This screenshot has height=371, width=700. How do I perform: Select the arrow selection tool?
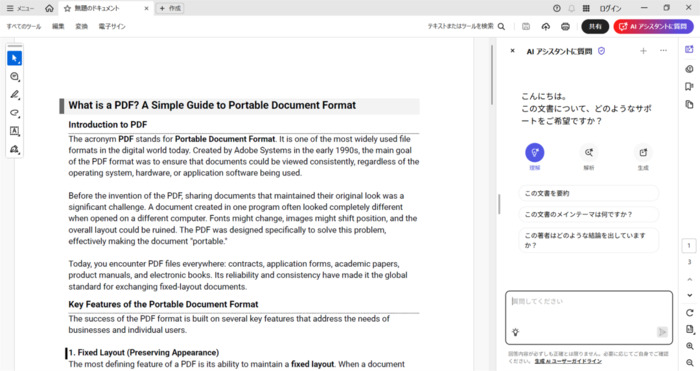pyautogui.click(x=14, y=58)
